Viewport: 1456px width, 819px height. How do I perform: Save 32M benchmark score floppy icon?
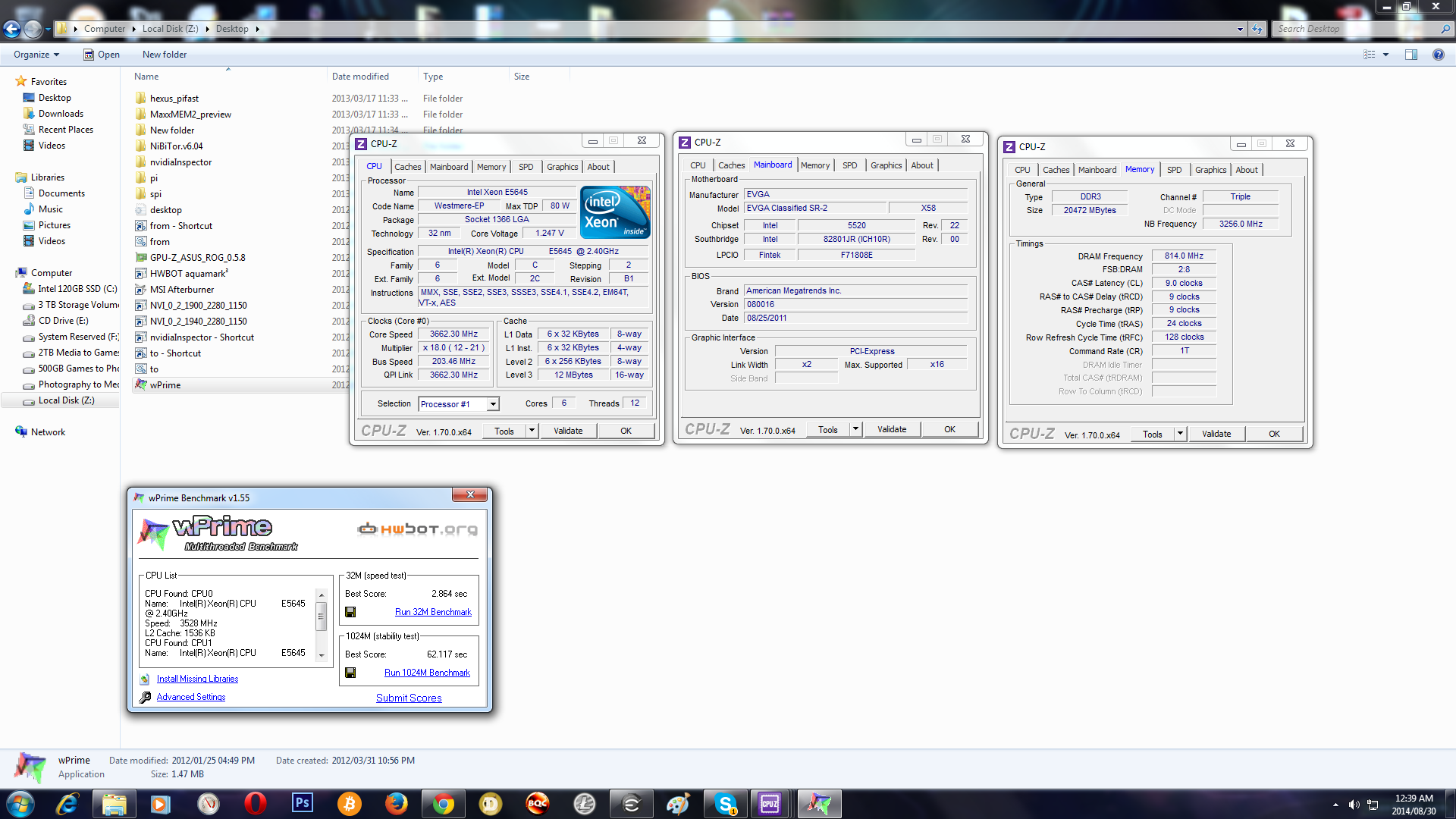(x=350, y=612)
